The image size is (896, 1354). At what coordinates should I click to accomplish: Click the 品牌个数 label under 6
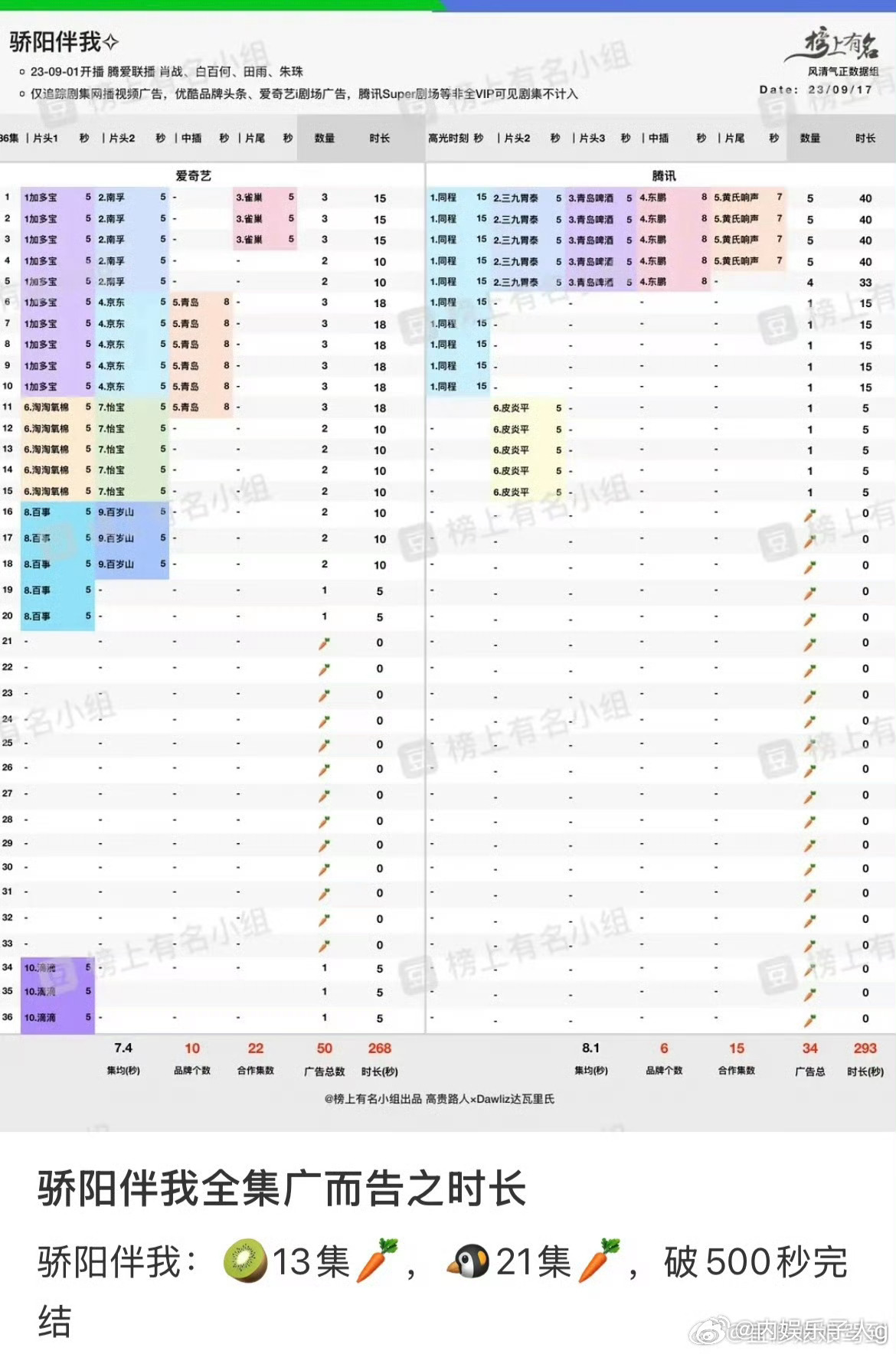point(664,1071)
